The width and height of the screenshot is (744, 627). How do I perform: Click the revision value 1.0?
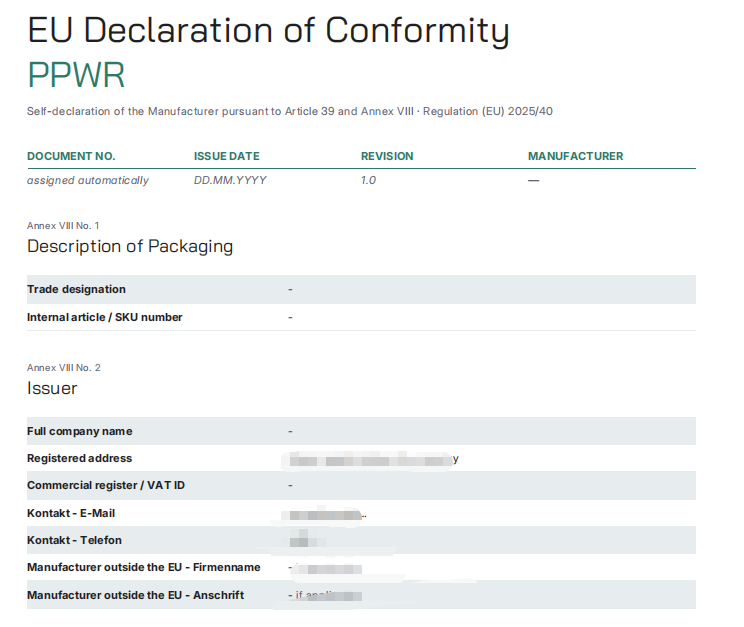(x=368, y=180)
